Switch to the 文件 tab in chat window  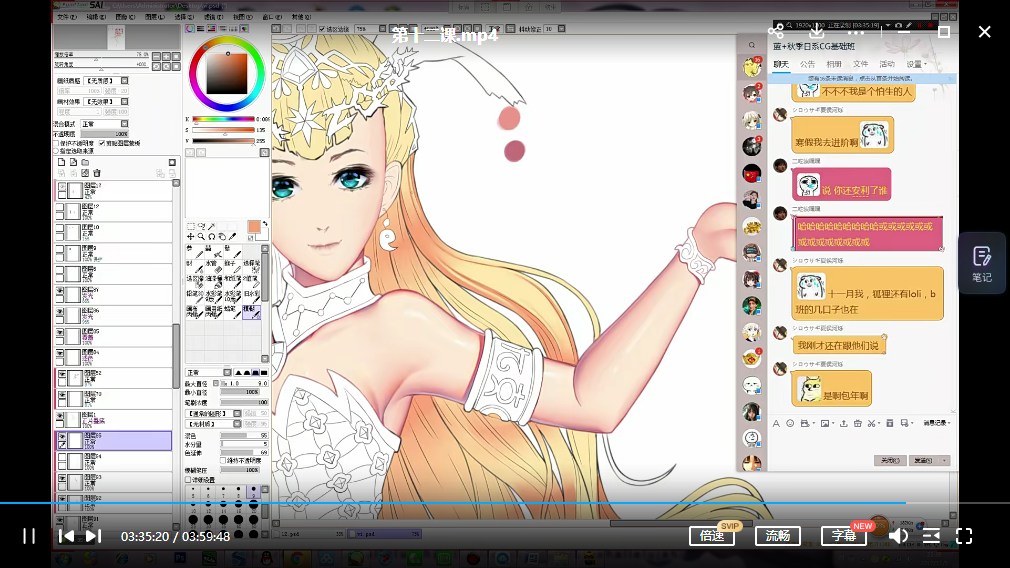click(861, 64)
